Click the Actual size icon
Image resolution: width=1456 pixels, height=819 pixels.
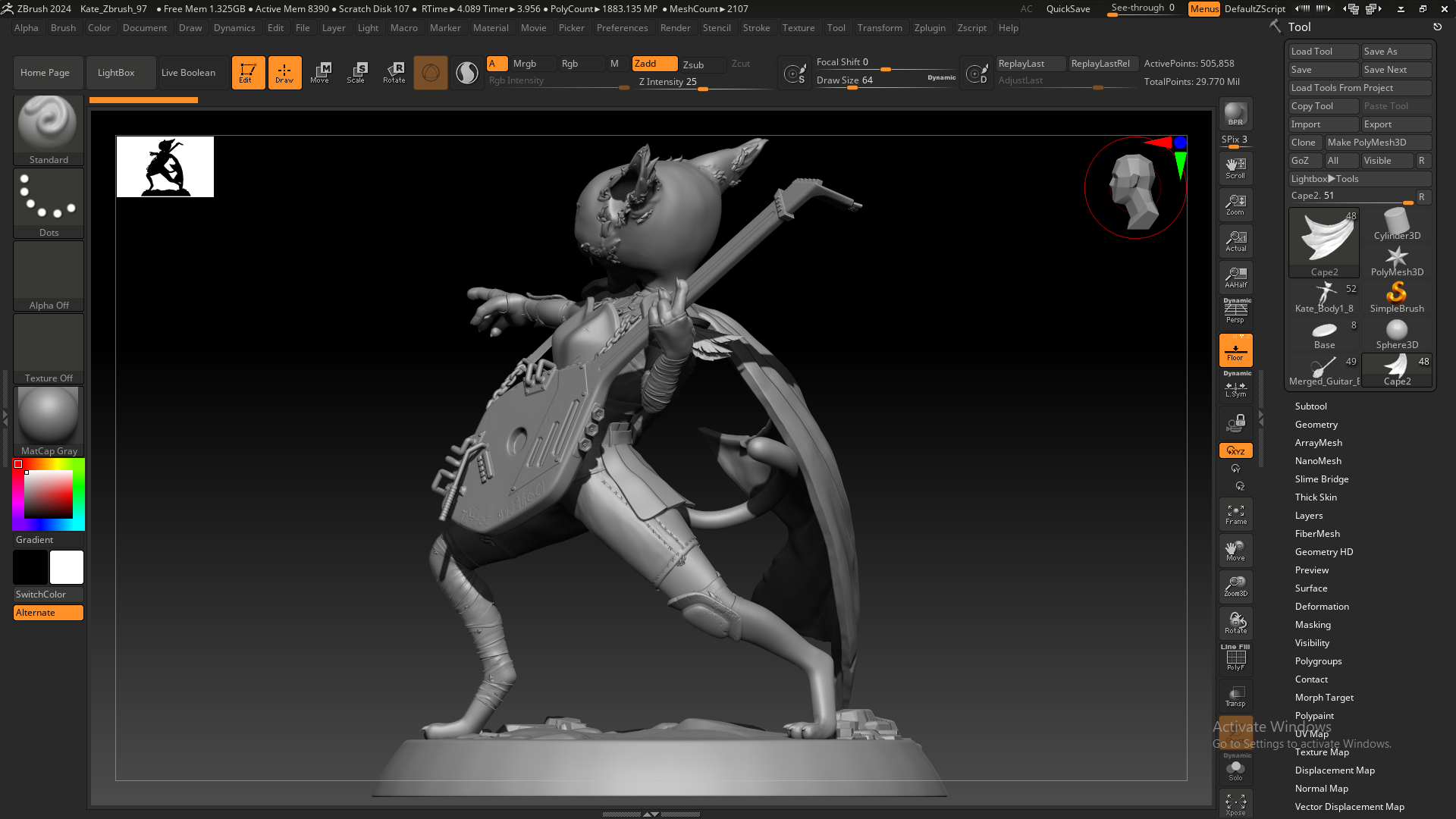click(1235, 241)
